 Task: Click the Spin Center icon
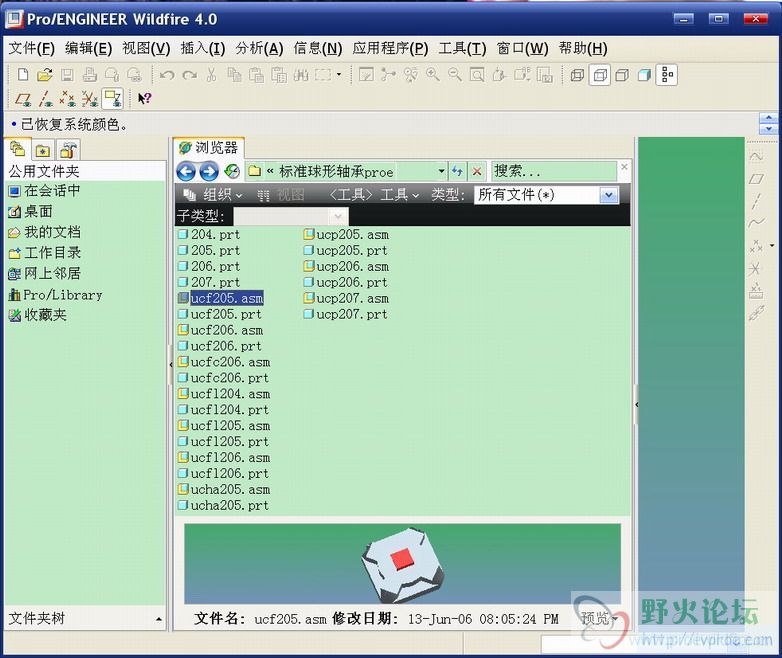pos(389,75)
